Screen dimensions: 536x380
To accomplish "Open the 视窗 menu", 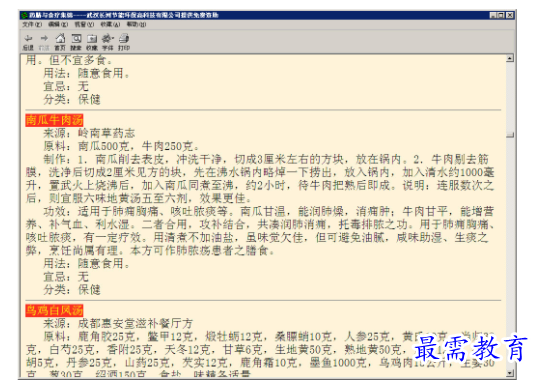I will (84, 25).
